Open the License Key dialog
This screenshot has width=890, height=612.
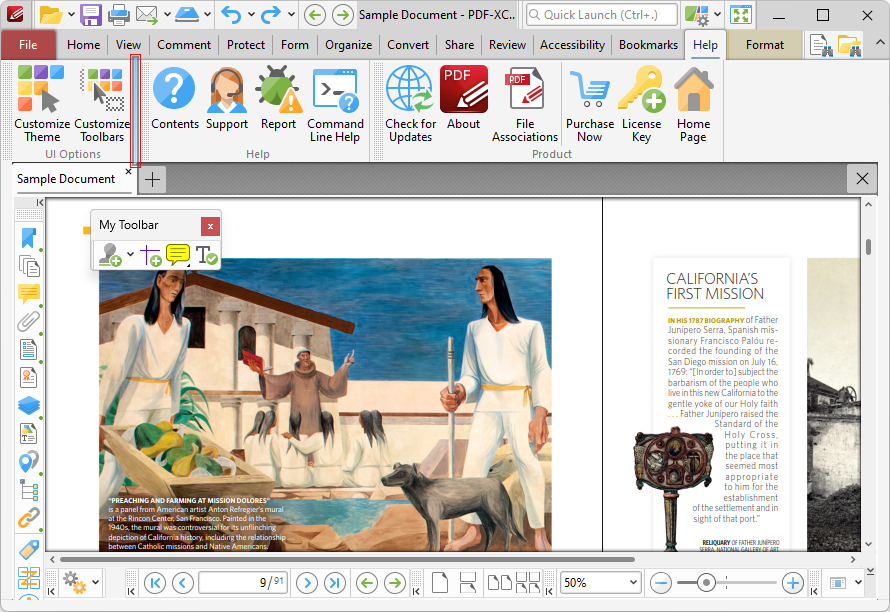[641, 104]
